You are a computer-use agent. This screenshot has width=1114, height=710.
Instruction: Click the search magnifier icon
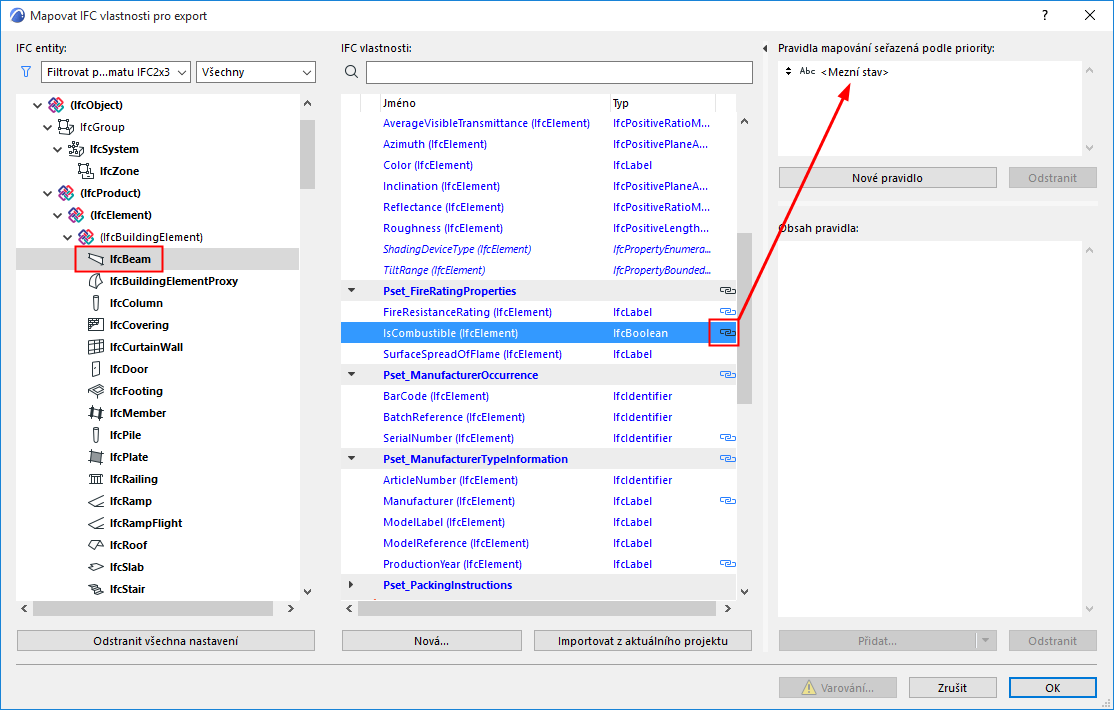point(351,72)
